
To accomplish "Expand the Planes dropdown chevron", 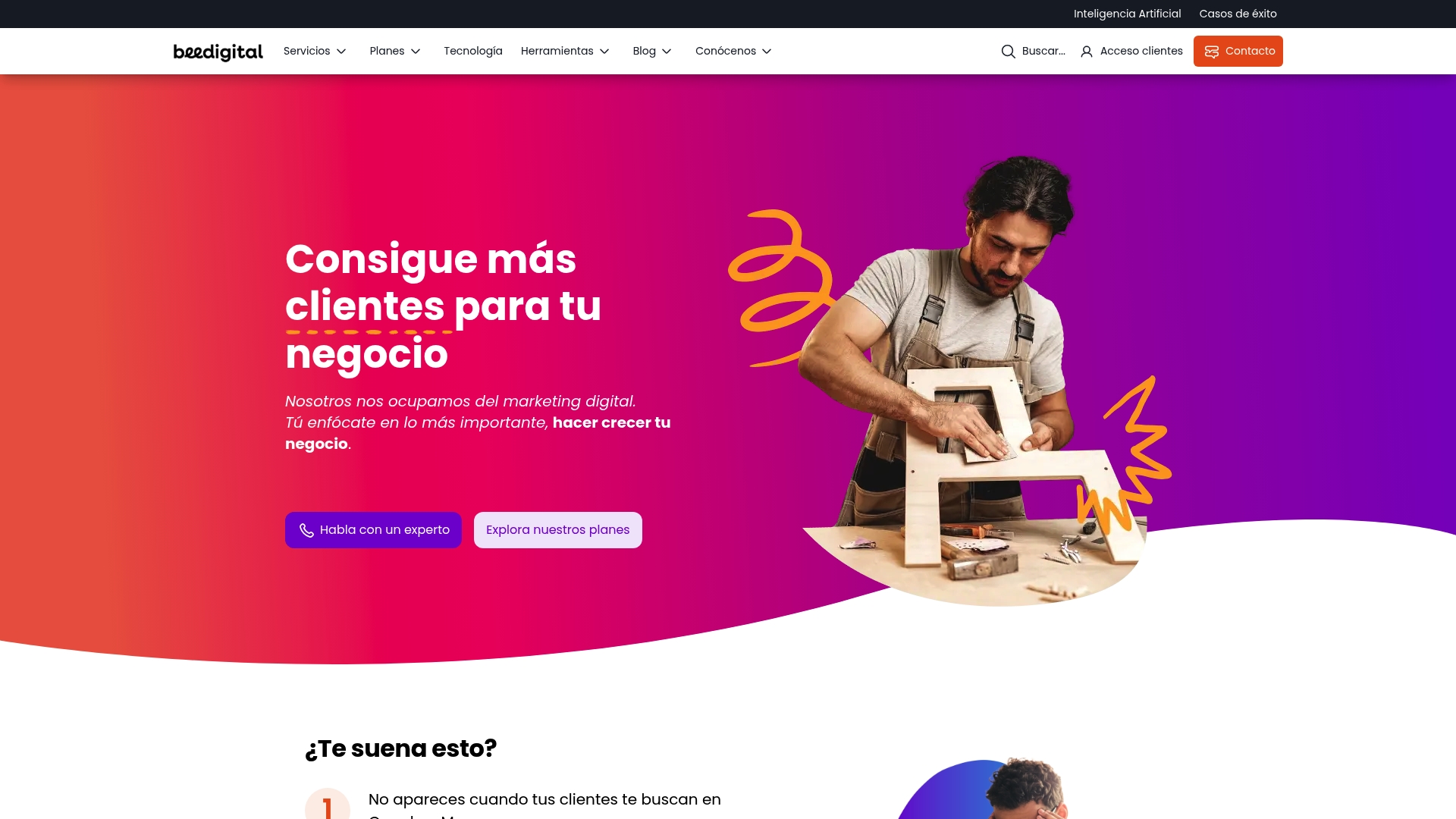I will [x=416, y=52].
